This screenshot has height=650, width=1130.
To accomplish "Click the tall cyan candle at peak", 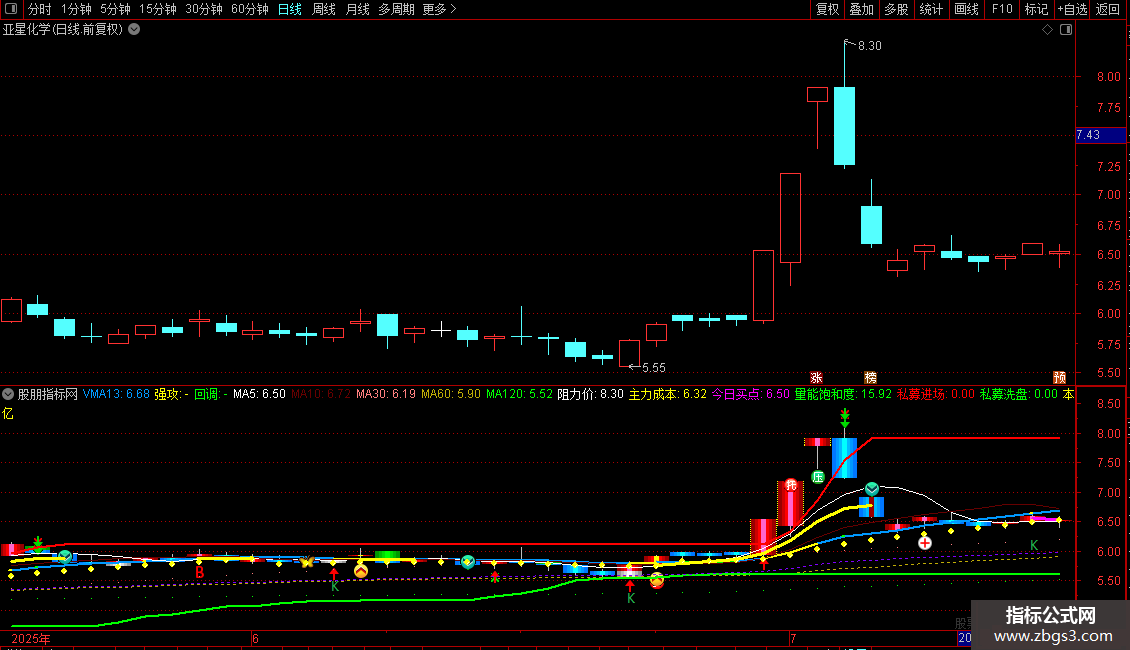I will point(845,126).
